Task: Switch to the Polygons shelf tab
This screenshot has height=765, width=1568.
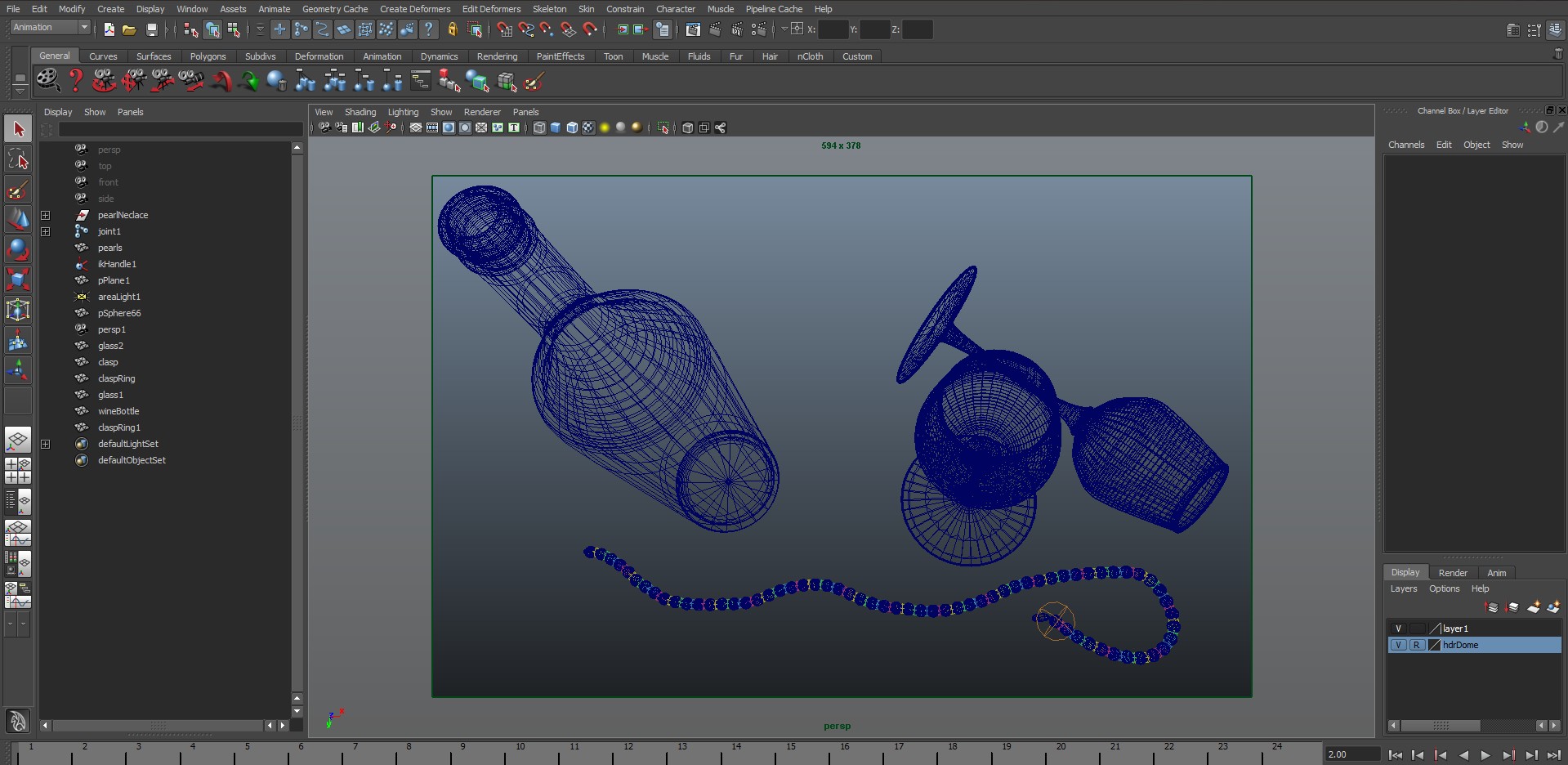Action: 208,56
